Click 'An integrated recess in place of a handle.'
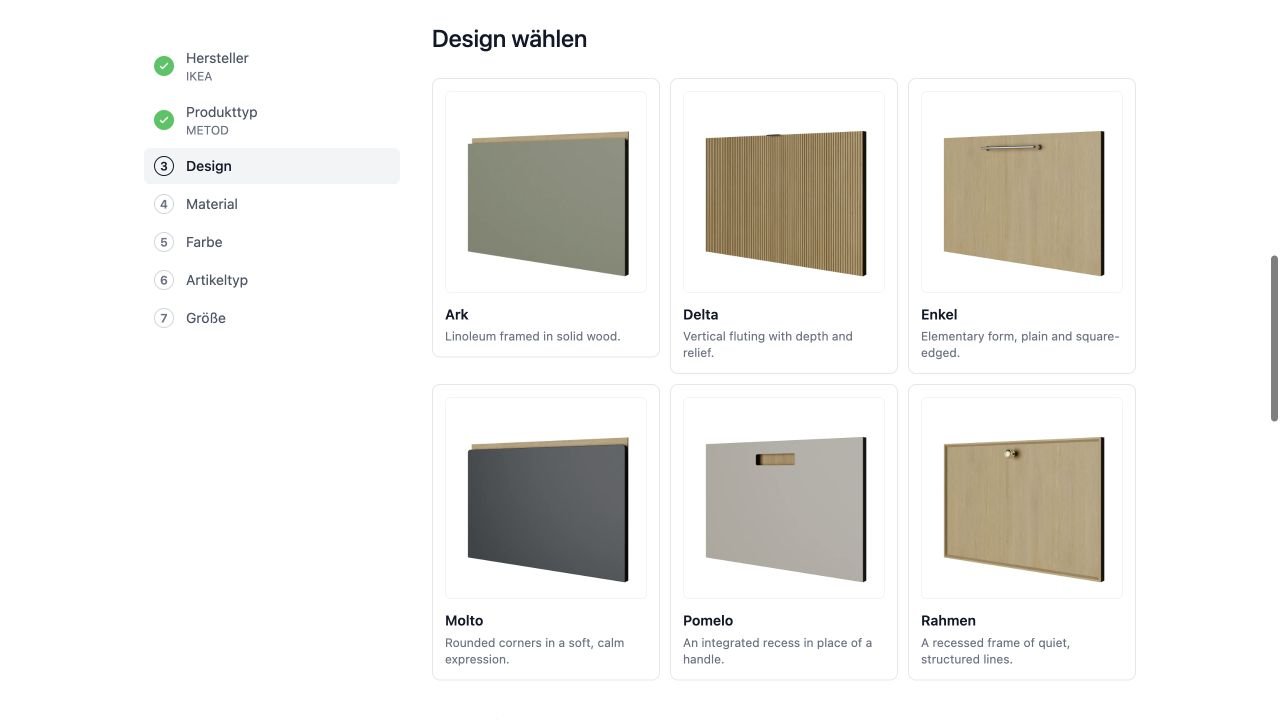1280x720 pixels. (x=778, y=650)
